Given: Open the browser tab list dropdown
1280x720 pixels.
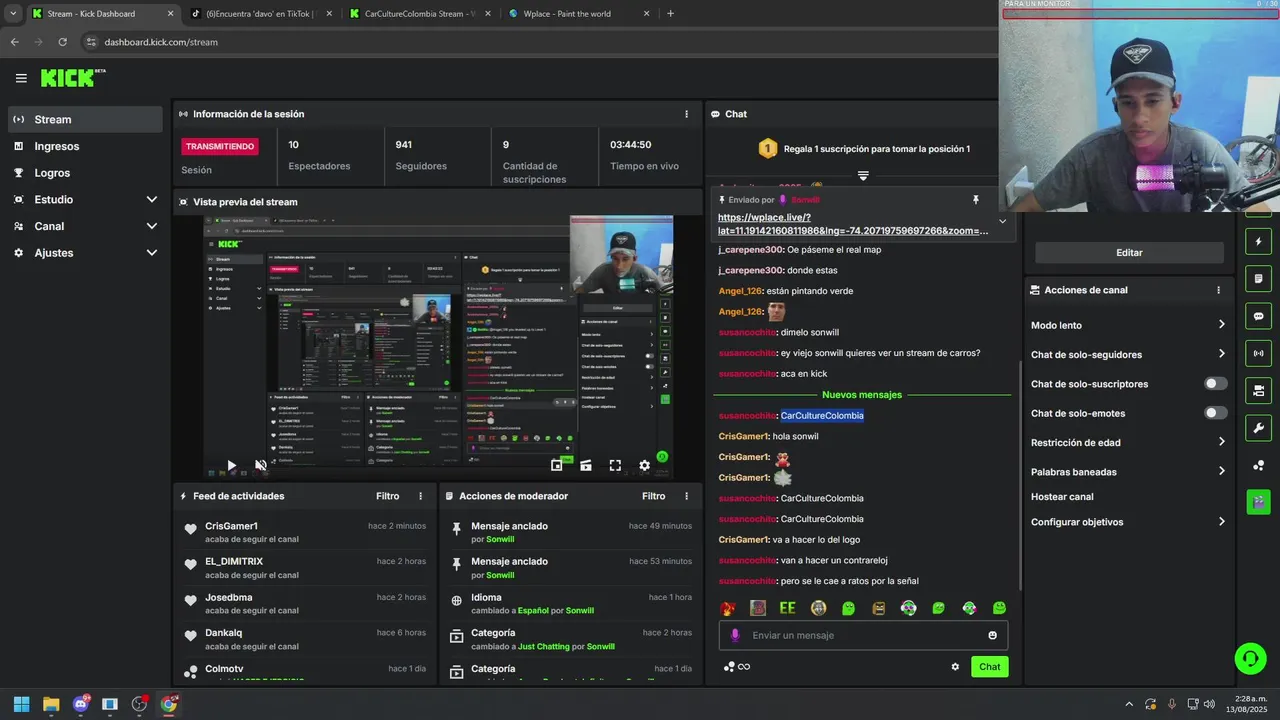Looking at the screenshot, I should click(13, 14).
